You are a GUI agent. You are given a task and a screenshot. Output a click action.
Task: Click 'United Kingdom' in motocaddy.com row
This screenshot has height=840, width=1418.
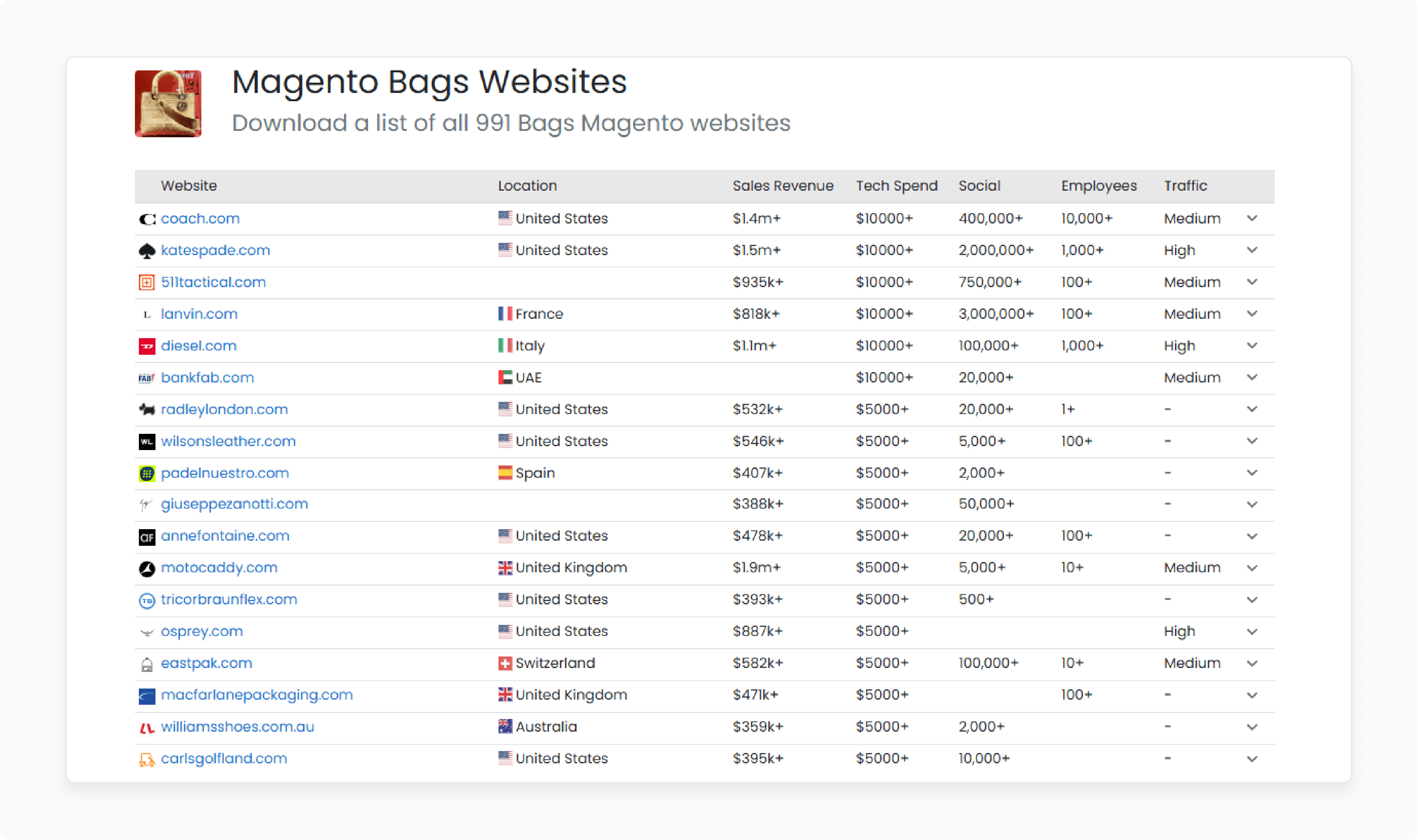[x=571, y=568]
